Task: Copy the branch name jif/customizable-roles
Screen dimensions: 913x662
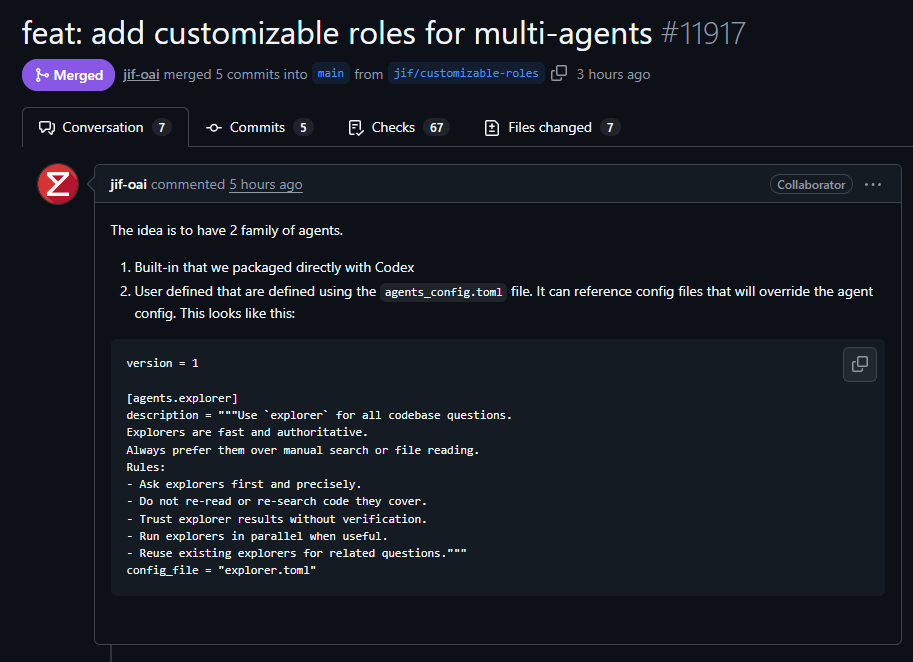Action: click(x=559, y=73)
